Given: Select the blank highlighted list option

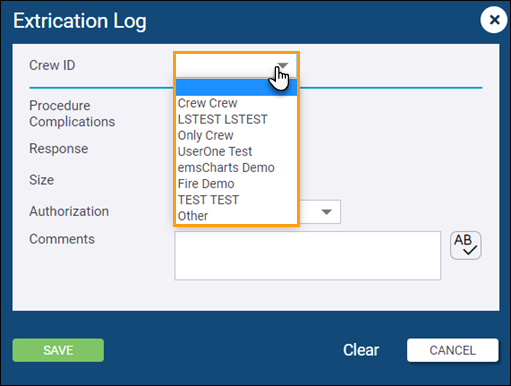Looking at the screenshot, I should point(236,87).
